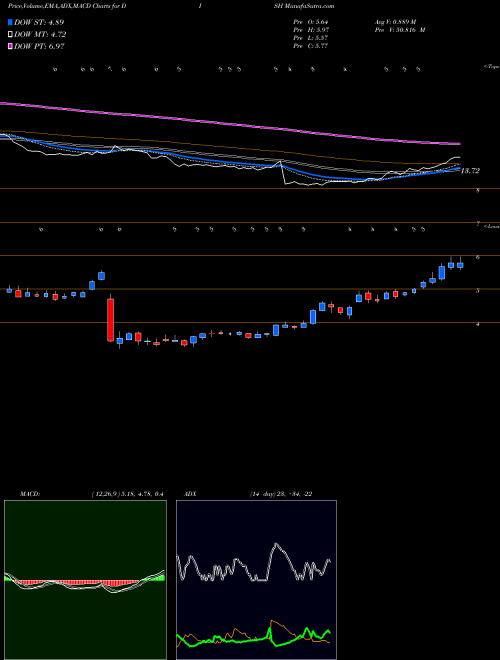The height and width of the screenshot is (660, 500).
Task: Click the ADX '(14 day) 28, +34, -22' text
Action: point(281,494)
